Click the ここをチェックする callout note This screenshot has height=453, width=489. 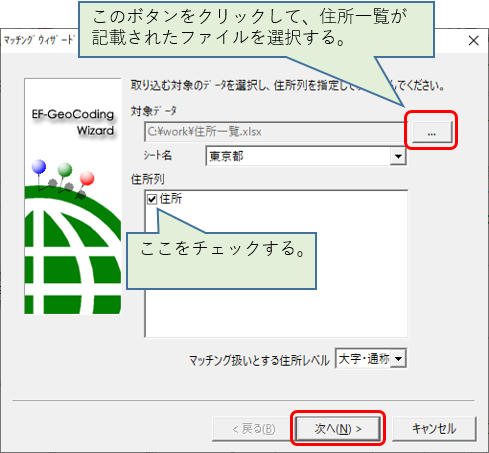(221, 261)
